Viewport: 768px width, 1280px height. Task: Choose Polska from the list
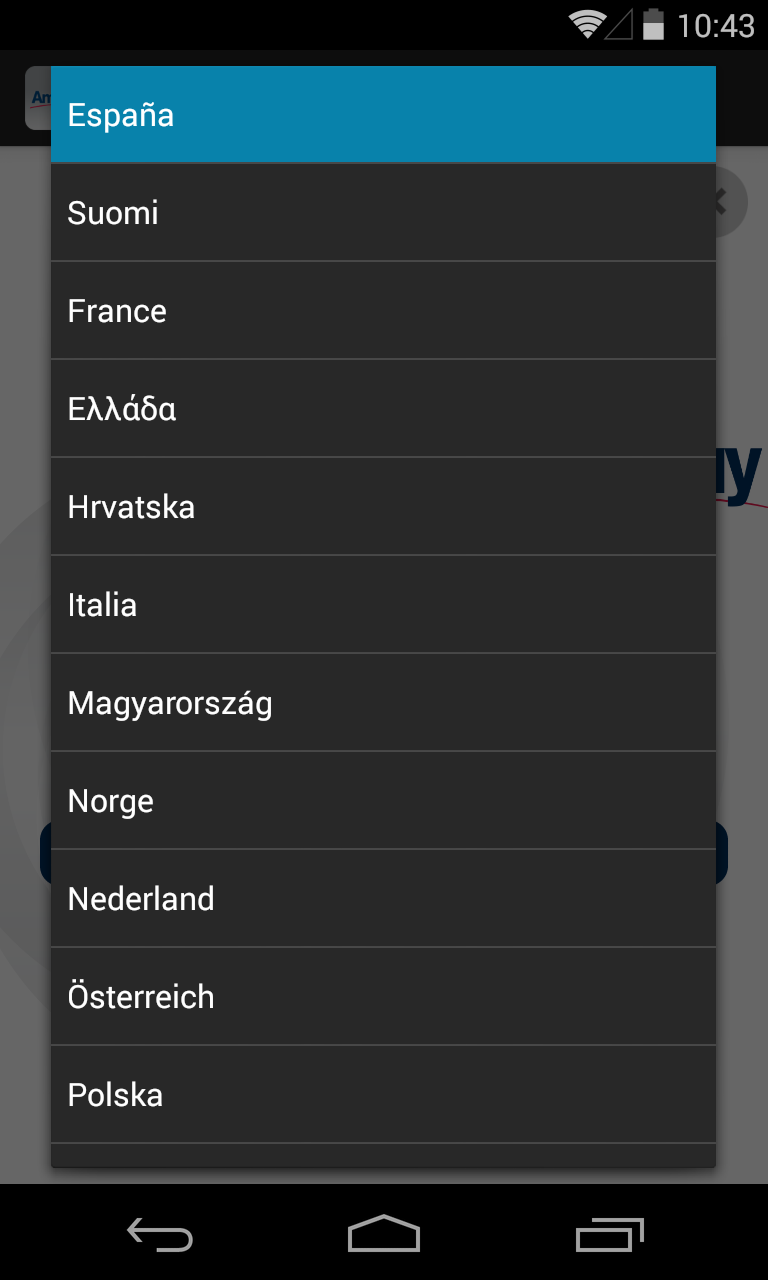coord(383,1094)
